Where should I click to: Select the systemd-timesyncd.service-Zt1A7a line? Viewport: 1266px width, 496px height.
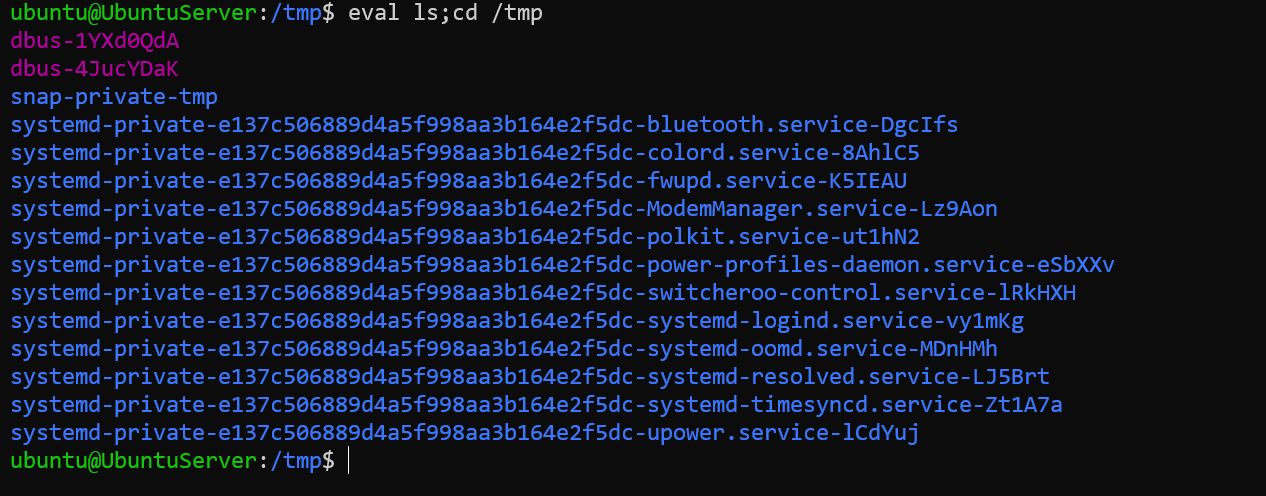point(536,406)
